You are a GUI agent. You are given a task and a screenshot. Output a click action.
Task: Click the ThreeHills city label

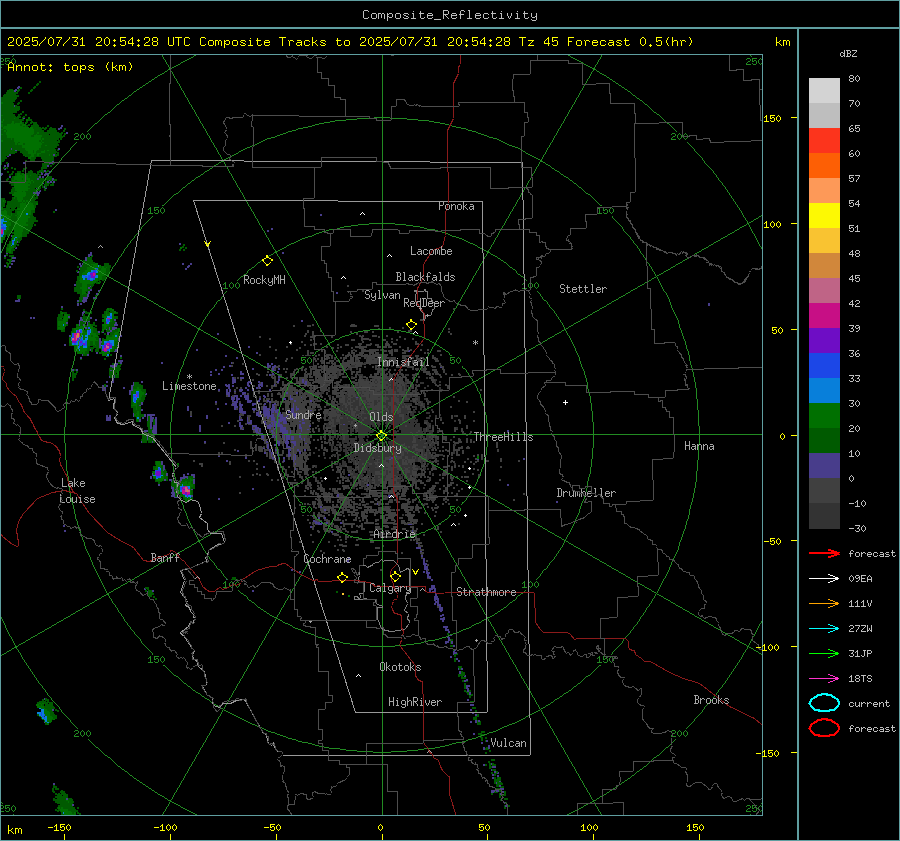tap(503, 437)
